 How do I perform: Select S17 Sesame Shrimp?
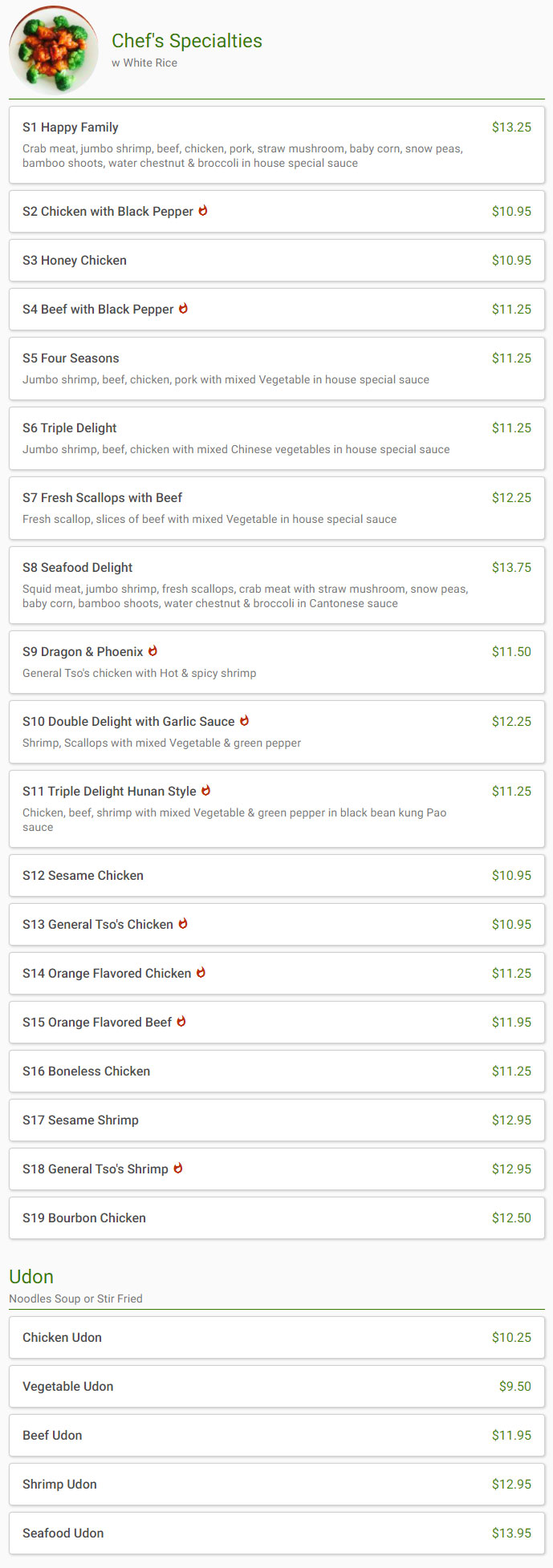(277, 1120)
